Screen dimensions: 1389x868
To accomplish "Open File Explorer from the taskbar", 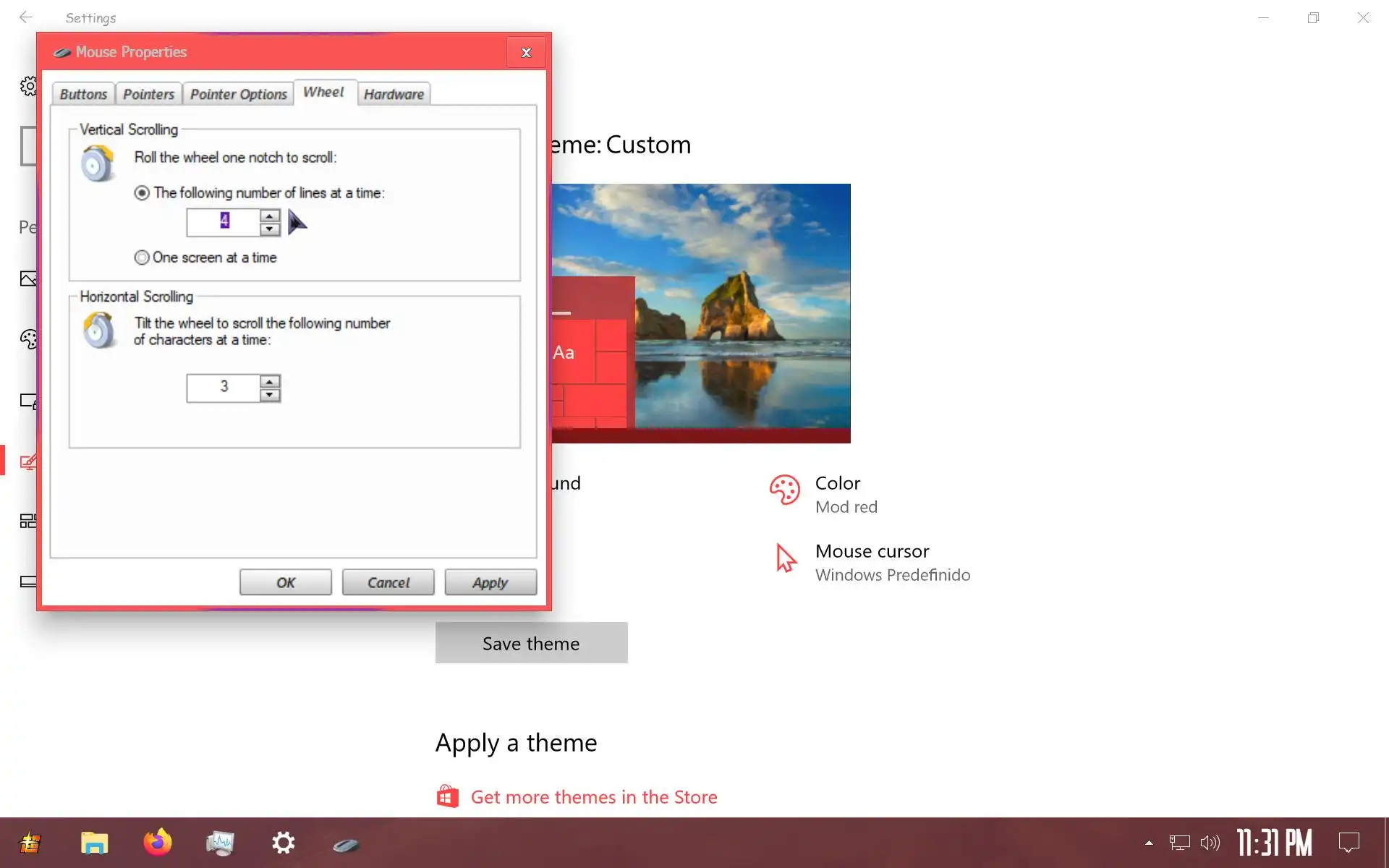I will pyautogui.click(x=94, y=843).
